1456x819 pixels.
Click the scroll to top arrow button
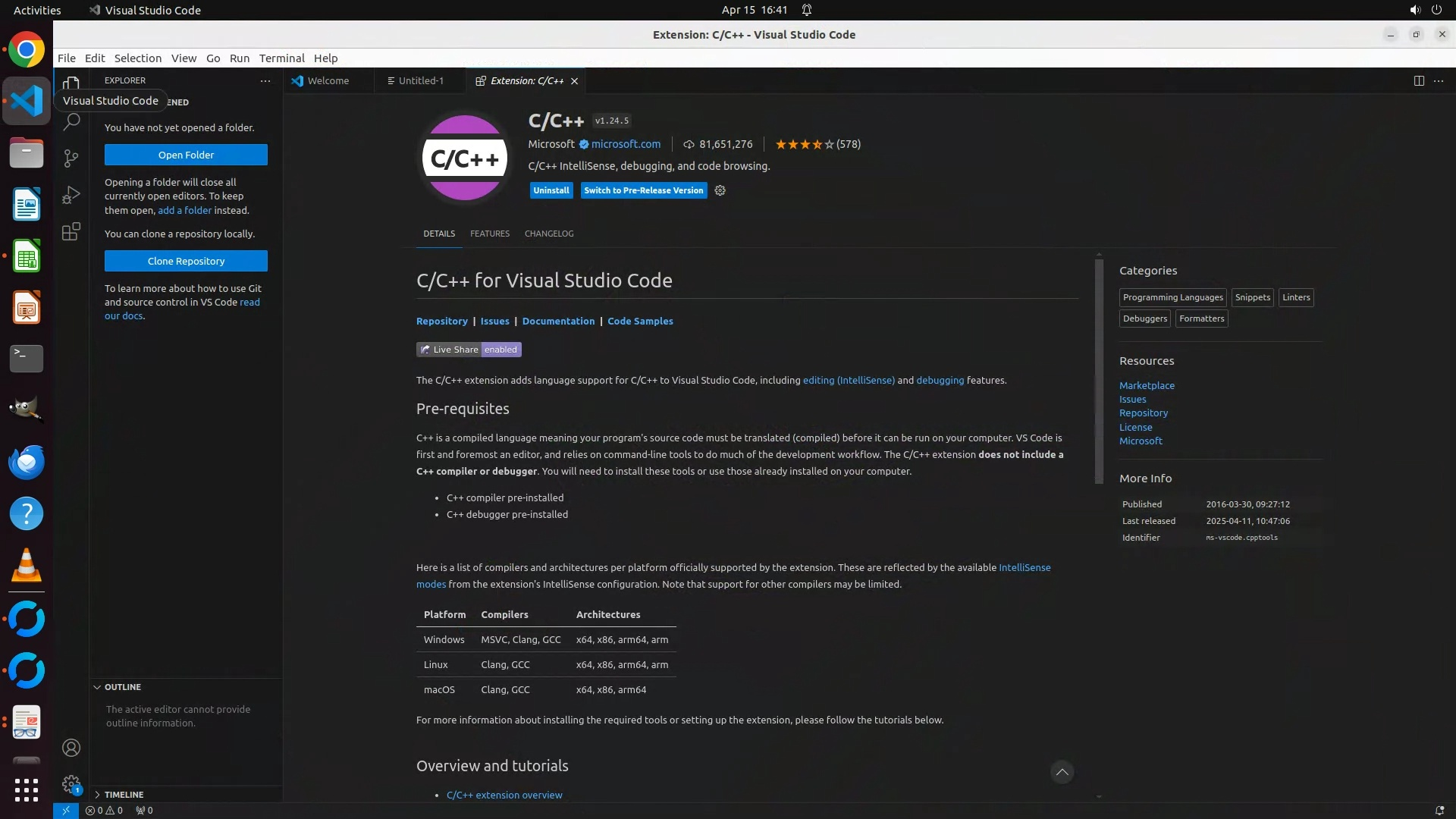[x=1062, y=772]
